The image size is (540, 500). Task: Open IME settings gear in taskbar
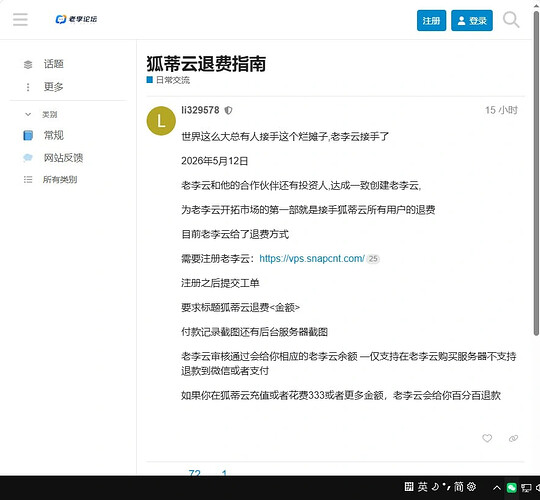(472, 487)
